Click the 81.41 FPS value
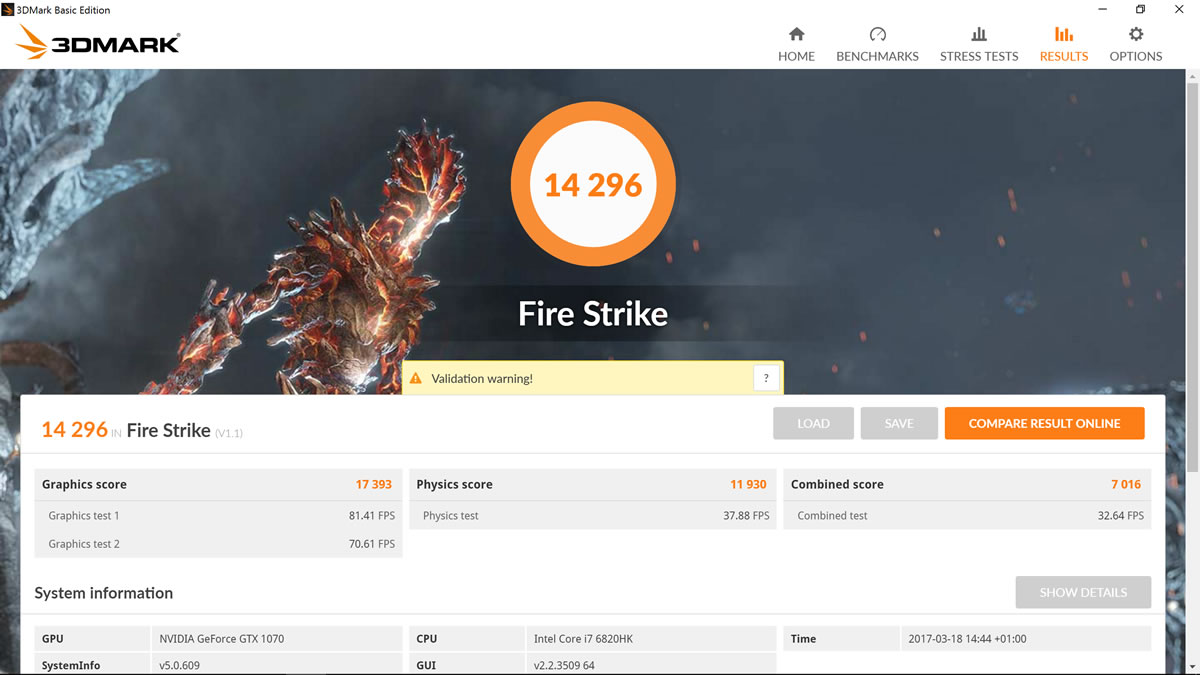This screenshot has height=675, width=1200. tap(372, 516)
